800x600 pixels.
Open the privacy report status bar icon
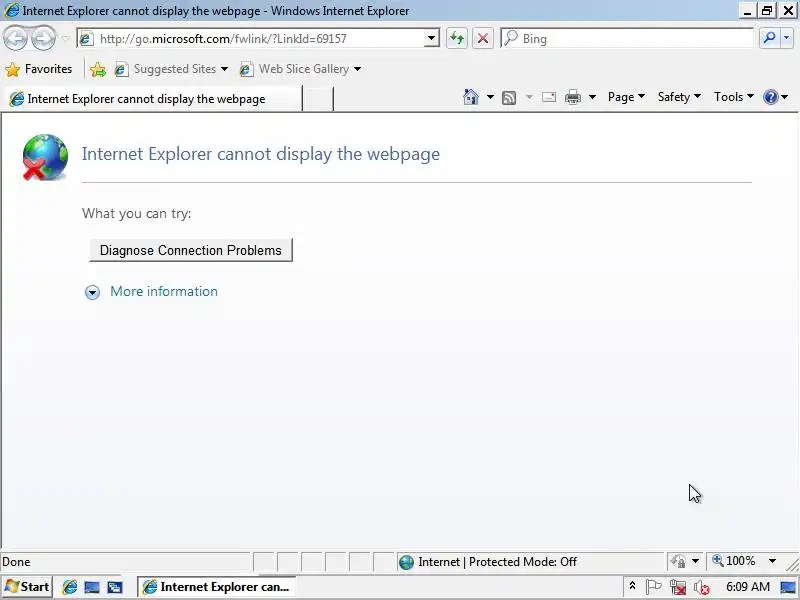(x=679, y=562)
